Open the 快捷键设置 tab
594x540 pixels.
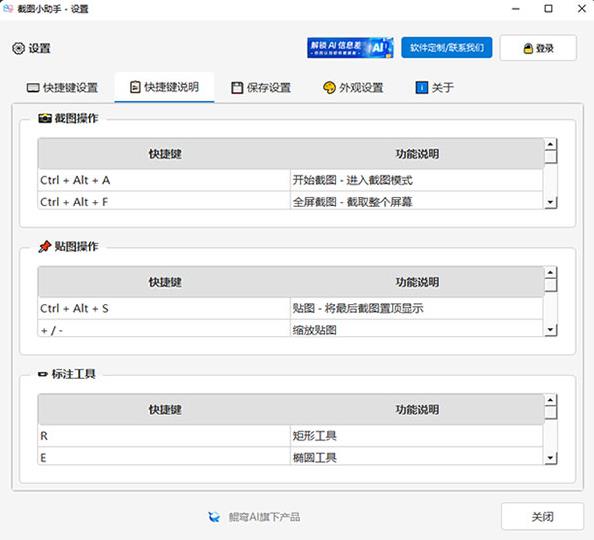pos(63,88)
